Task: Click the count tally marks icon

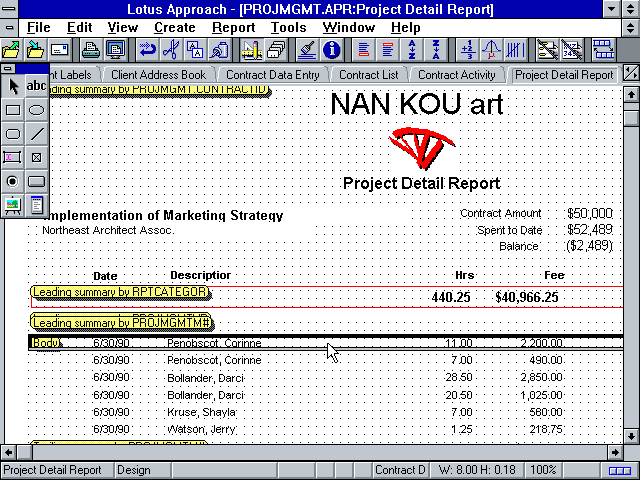Action: [x=516, y=50]
